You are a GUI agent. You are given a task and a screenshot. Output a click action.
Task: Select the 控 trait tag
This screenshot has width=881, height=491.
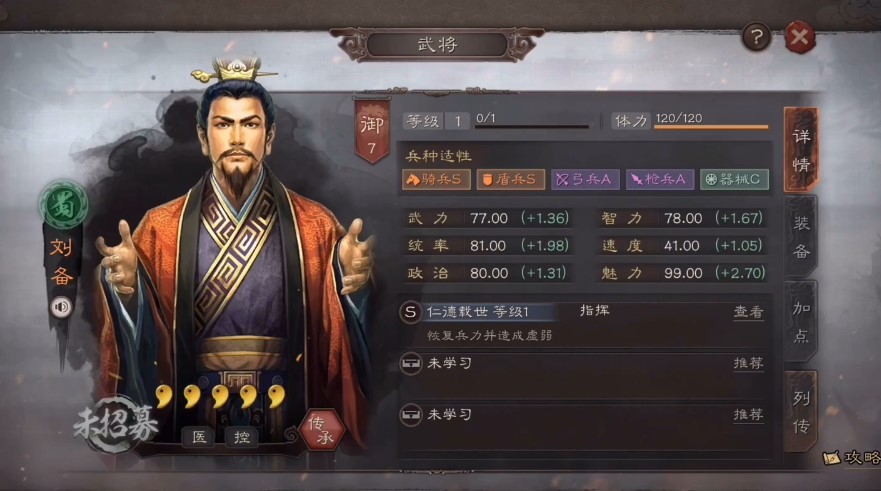pyautogui.click(x=242, y=437)
